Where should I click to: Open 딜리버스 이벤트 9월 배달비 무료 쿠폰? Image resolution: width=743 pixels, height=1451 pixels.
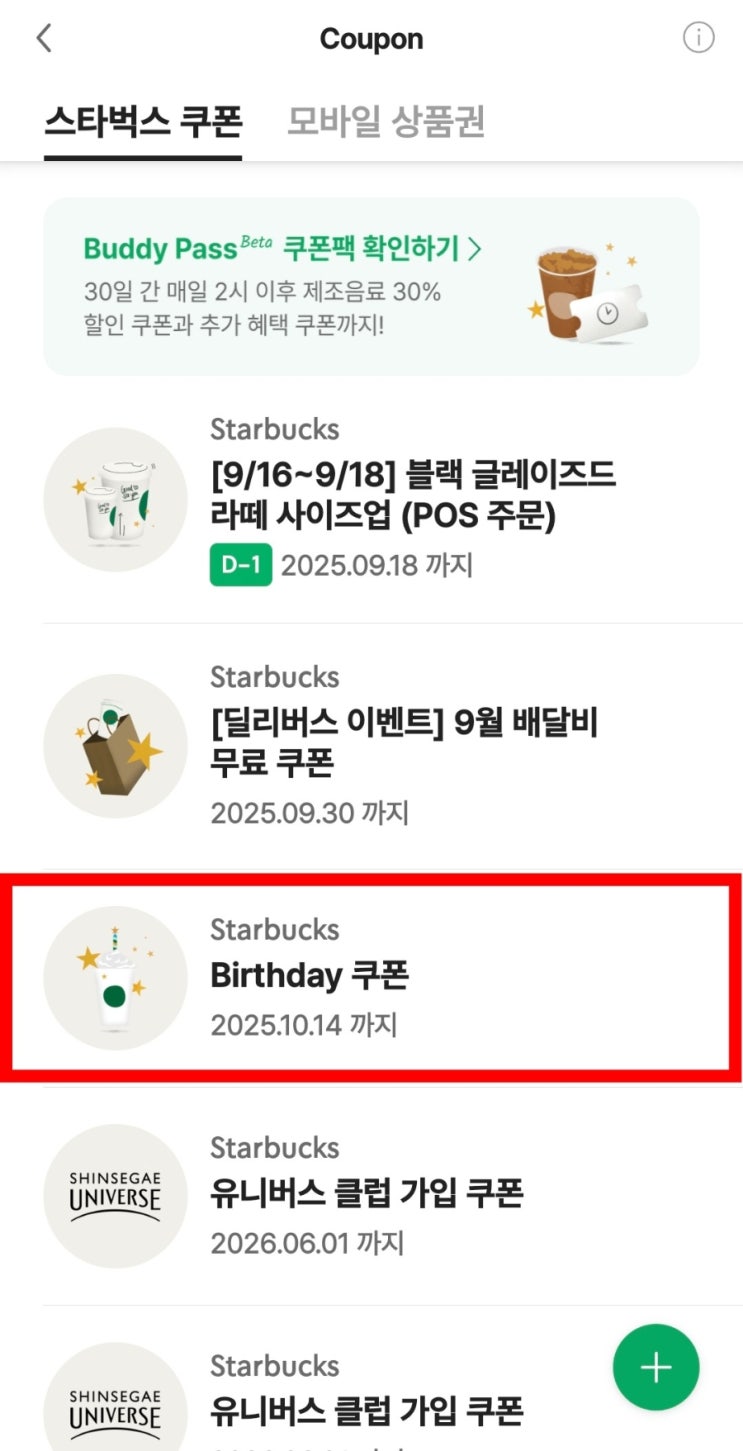[x=404, y=743]
